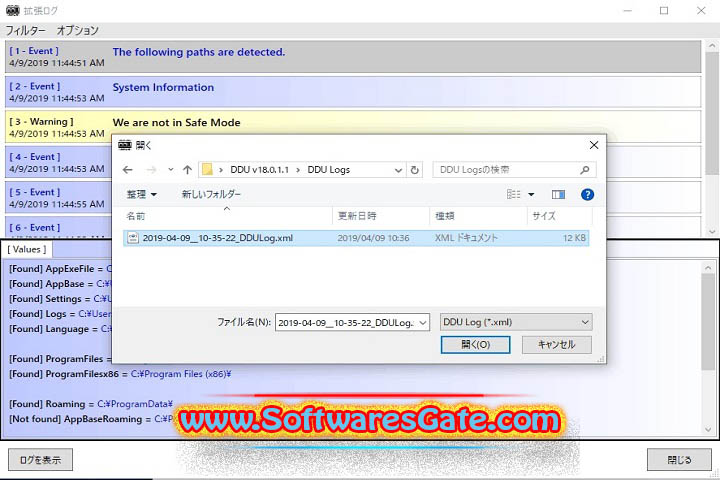Viewport: 720px width, 480px height.
Task: Click '[Not found] AppBaseRoaming' value line
Action: [92, 419]
